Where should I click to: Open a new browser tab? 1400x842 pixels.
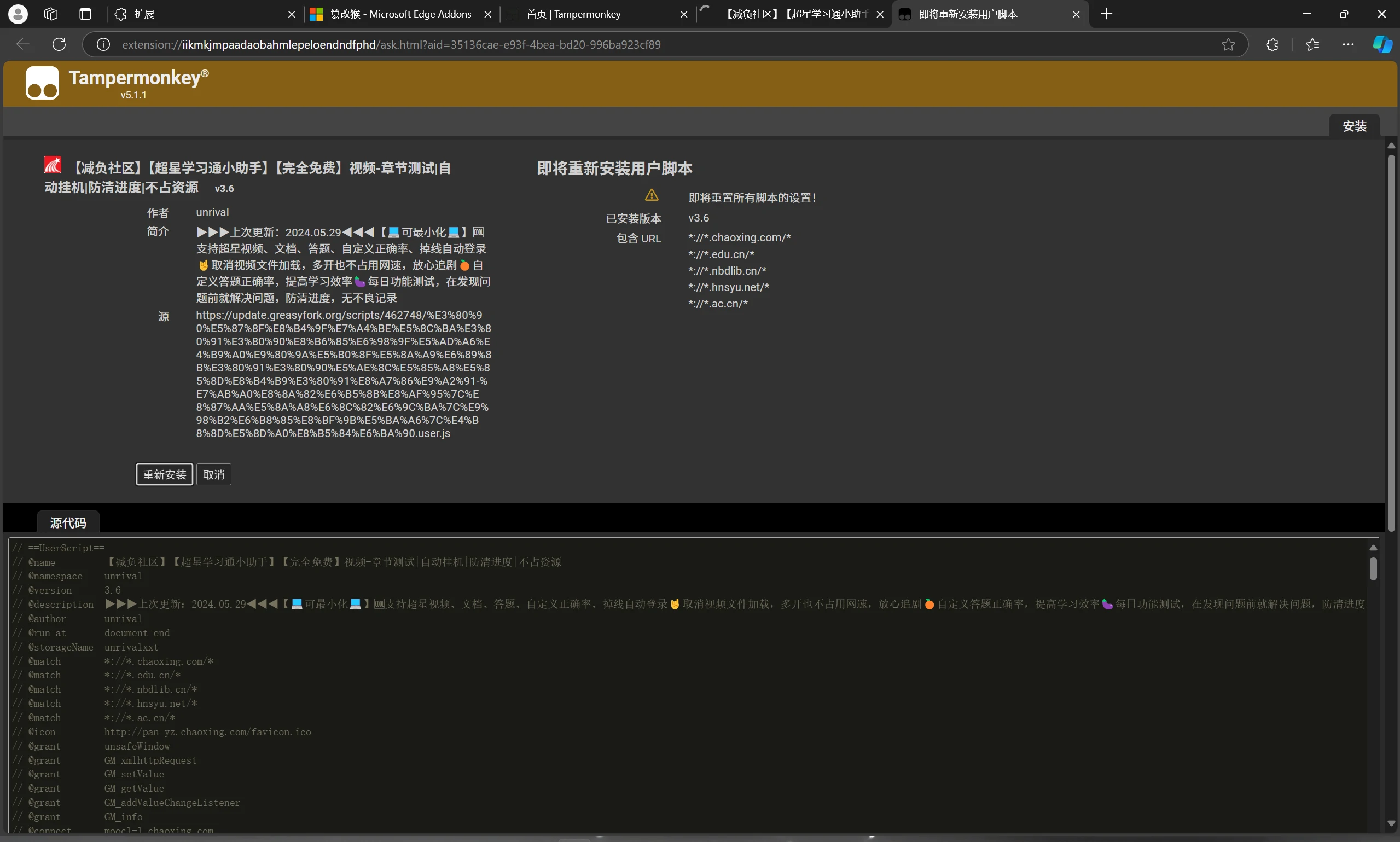click(x=1106, y=14)
